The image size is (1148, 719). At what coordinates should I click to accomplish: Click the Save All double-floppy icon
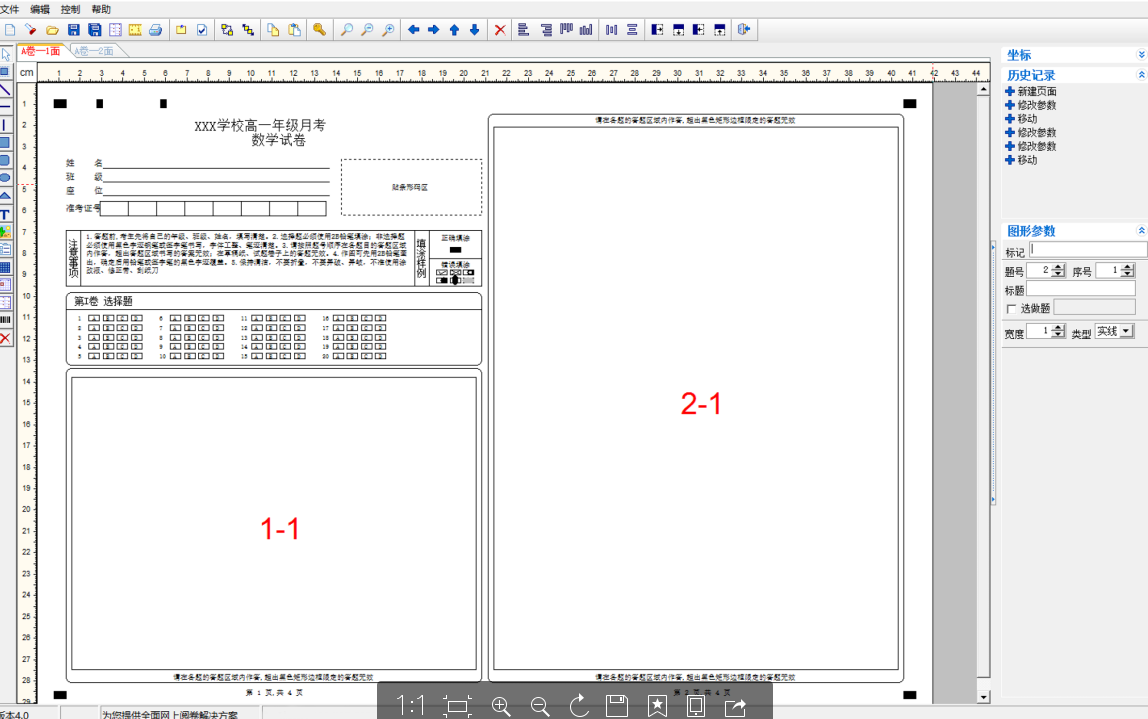(x=94, y=30)
